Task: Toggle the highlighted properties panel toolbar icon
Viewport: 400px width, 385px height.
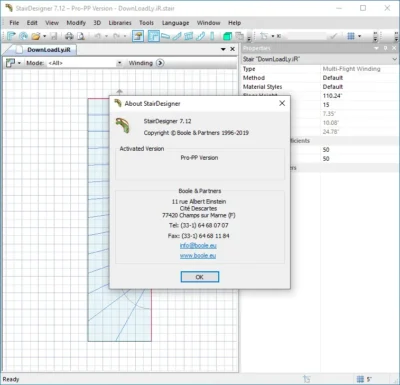Action: (x=138, y=36)
